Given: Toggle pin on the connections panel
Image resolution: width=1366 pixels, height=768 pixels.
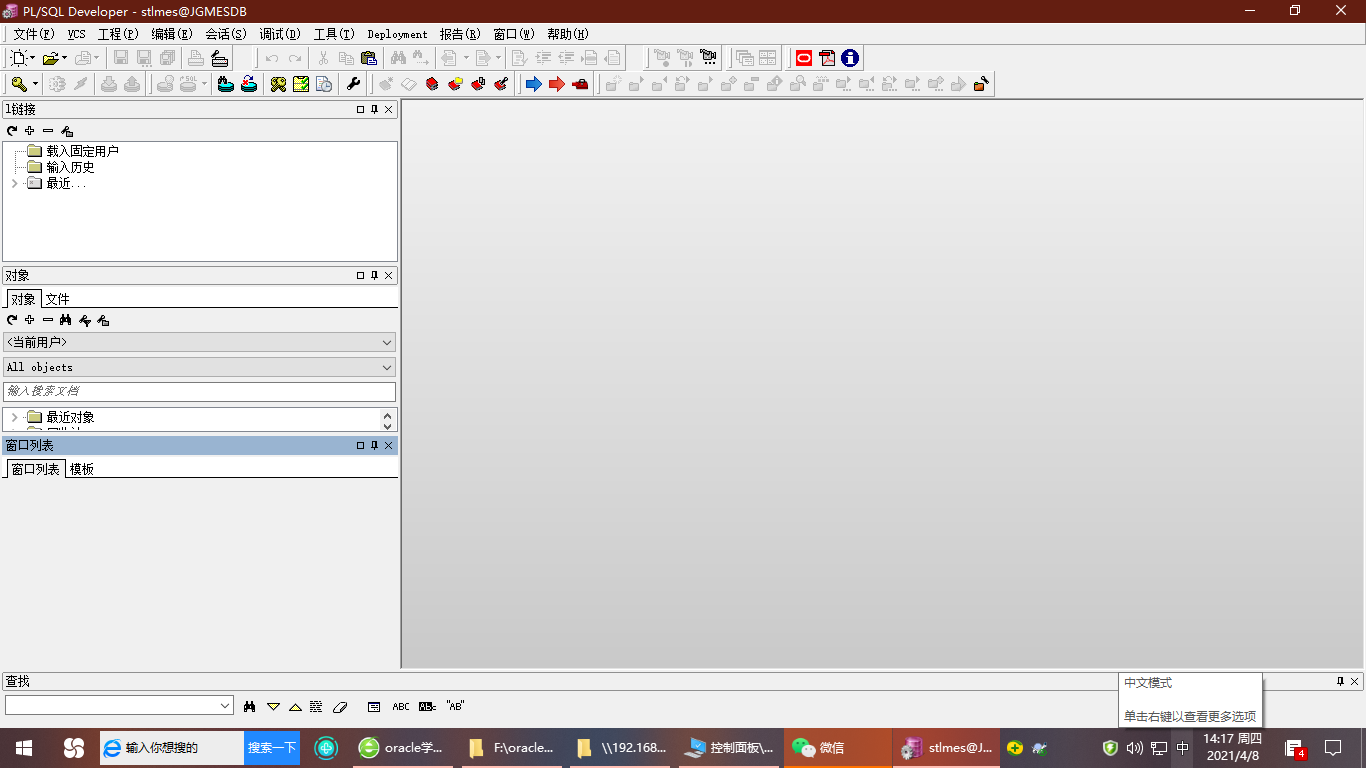Looking at the screenshot, I should click(x=374, y=110).
